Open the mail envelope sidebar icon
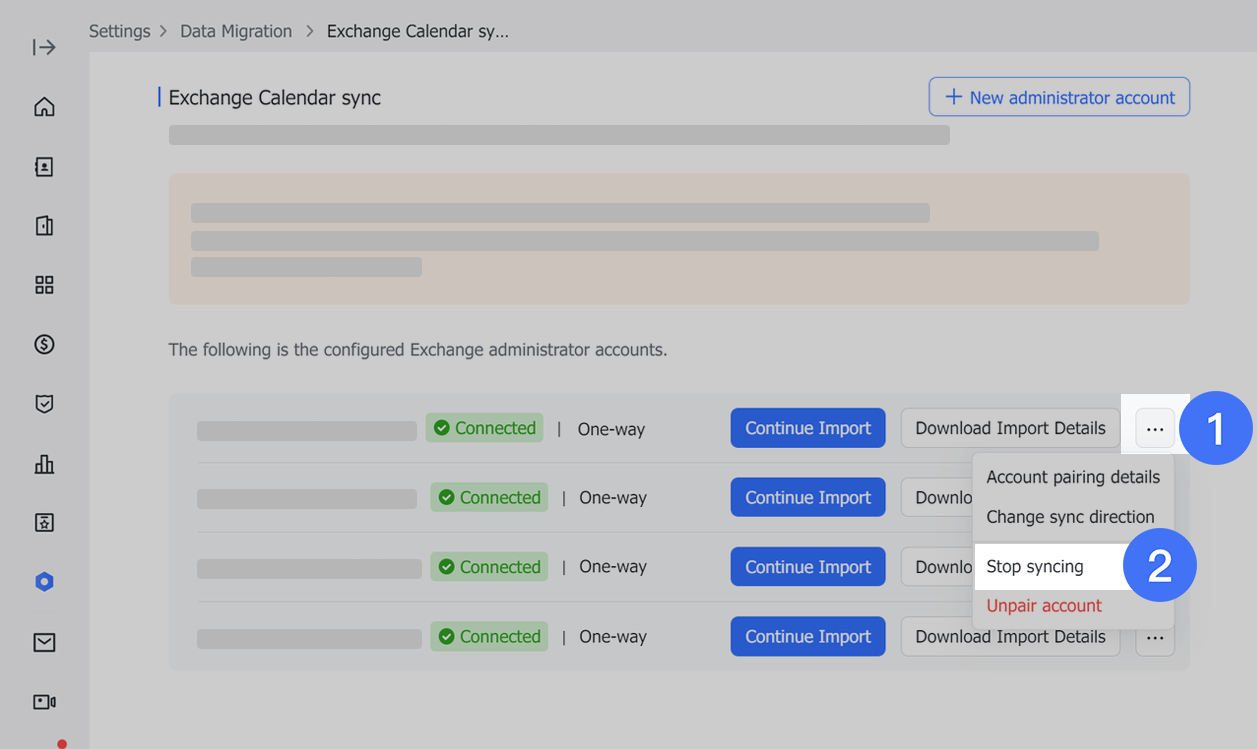Viewport: 1257px width, 749px height. pos(44,642)
